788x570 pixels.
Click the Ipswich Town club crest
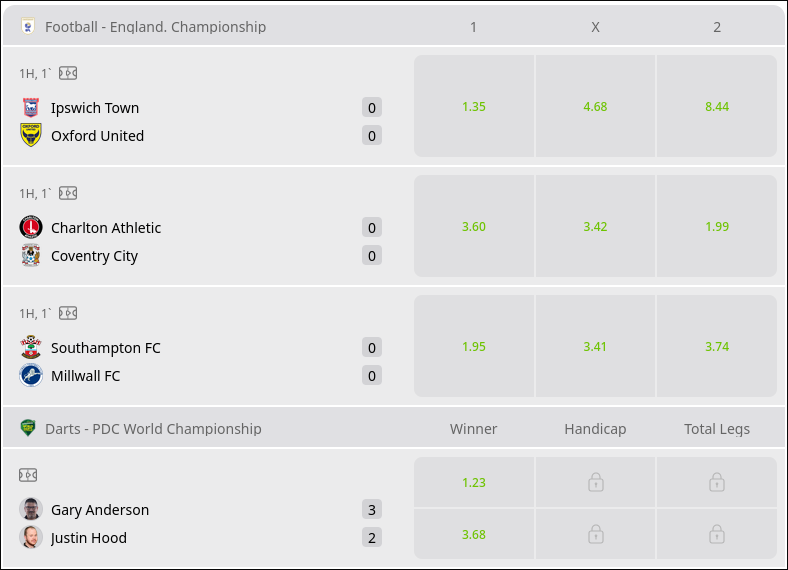tap(30, 108)
